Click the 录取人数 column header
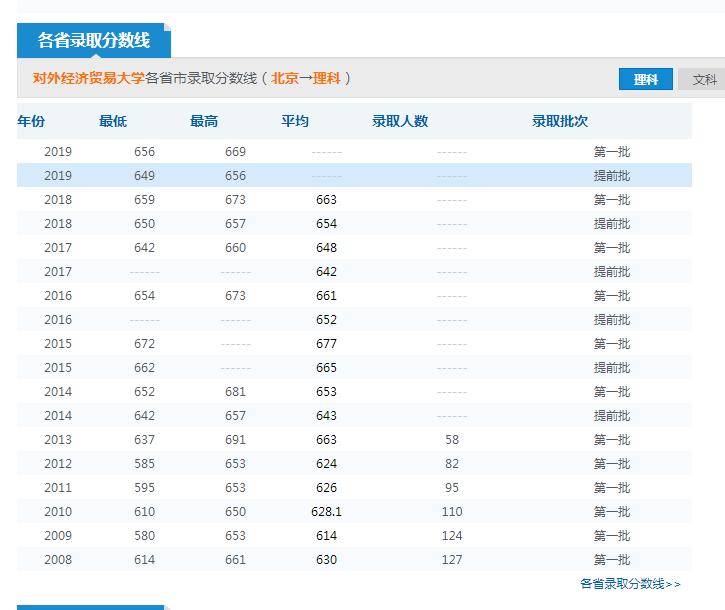 (x=400, y=121)
